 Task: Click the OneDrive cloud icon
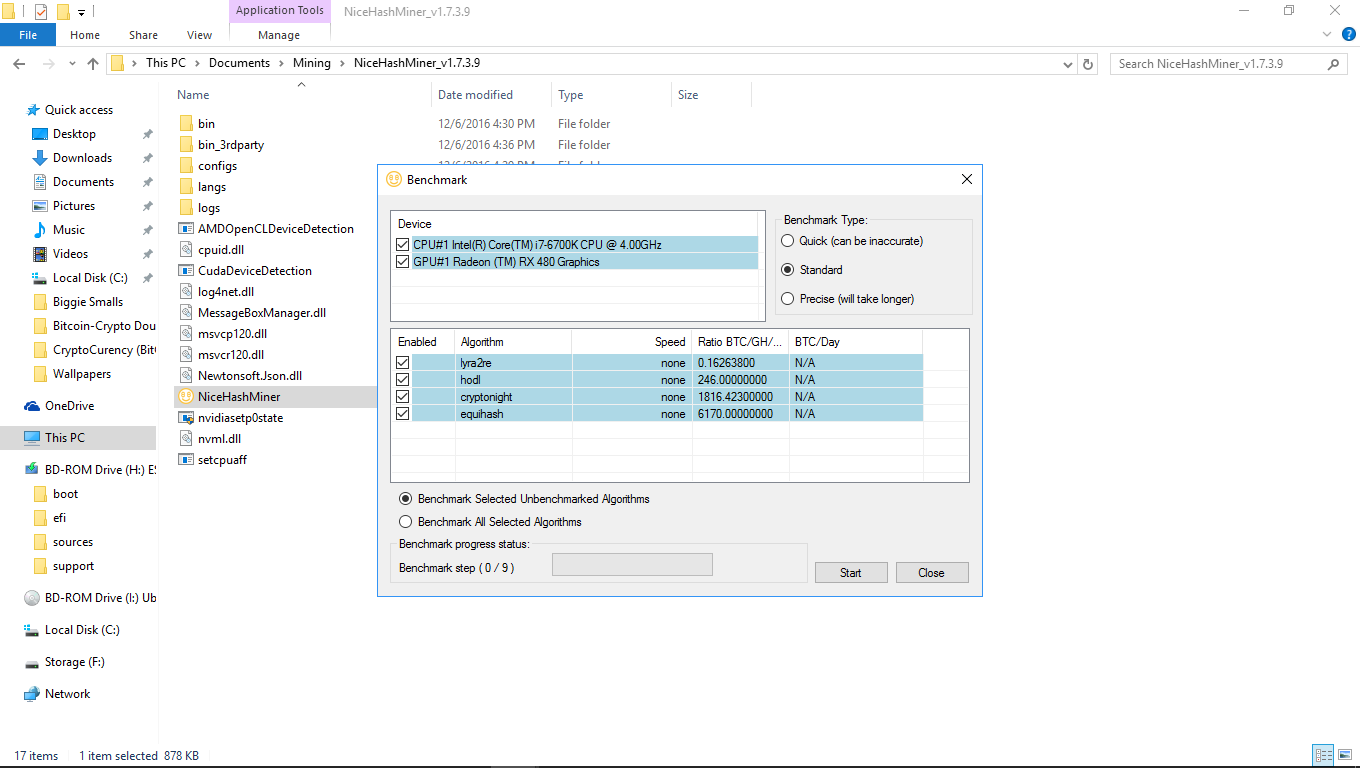point(32,406)
